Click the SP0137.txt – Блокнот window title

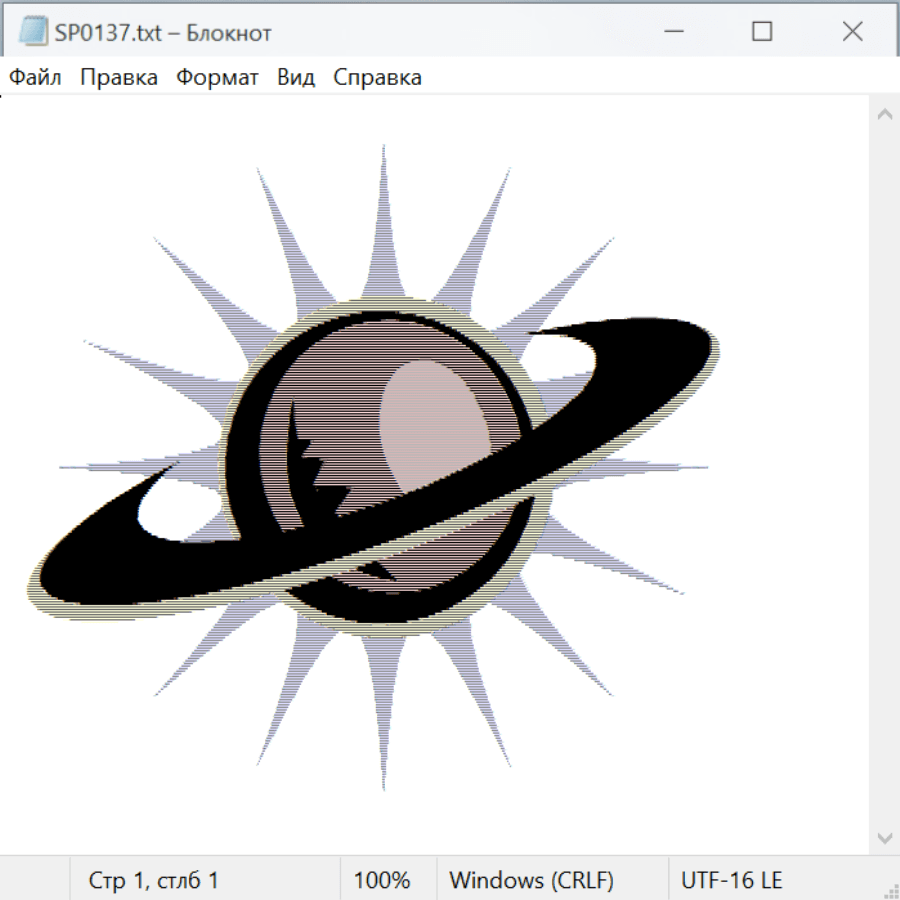pos(163,33)
